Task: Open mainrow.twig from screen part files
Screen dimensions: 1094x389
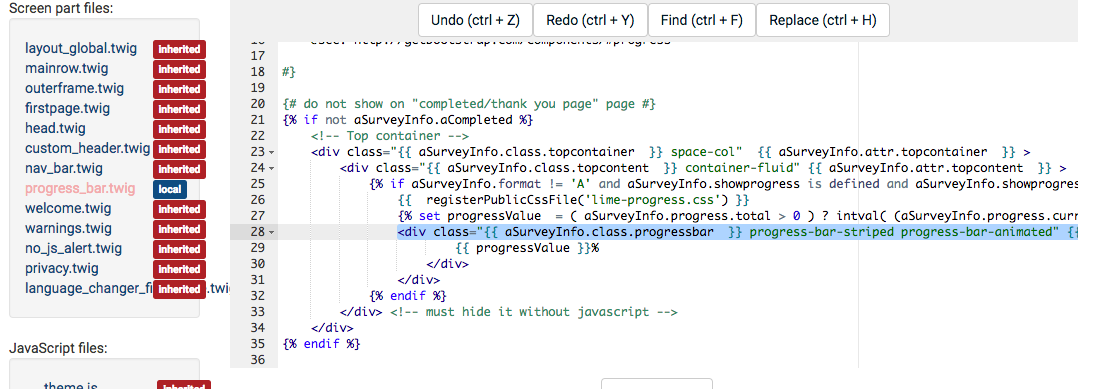Action: (x=67, y=68)
